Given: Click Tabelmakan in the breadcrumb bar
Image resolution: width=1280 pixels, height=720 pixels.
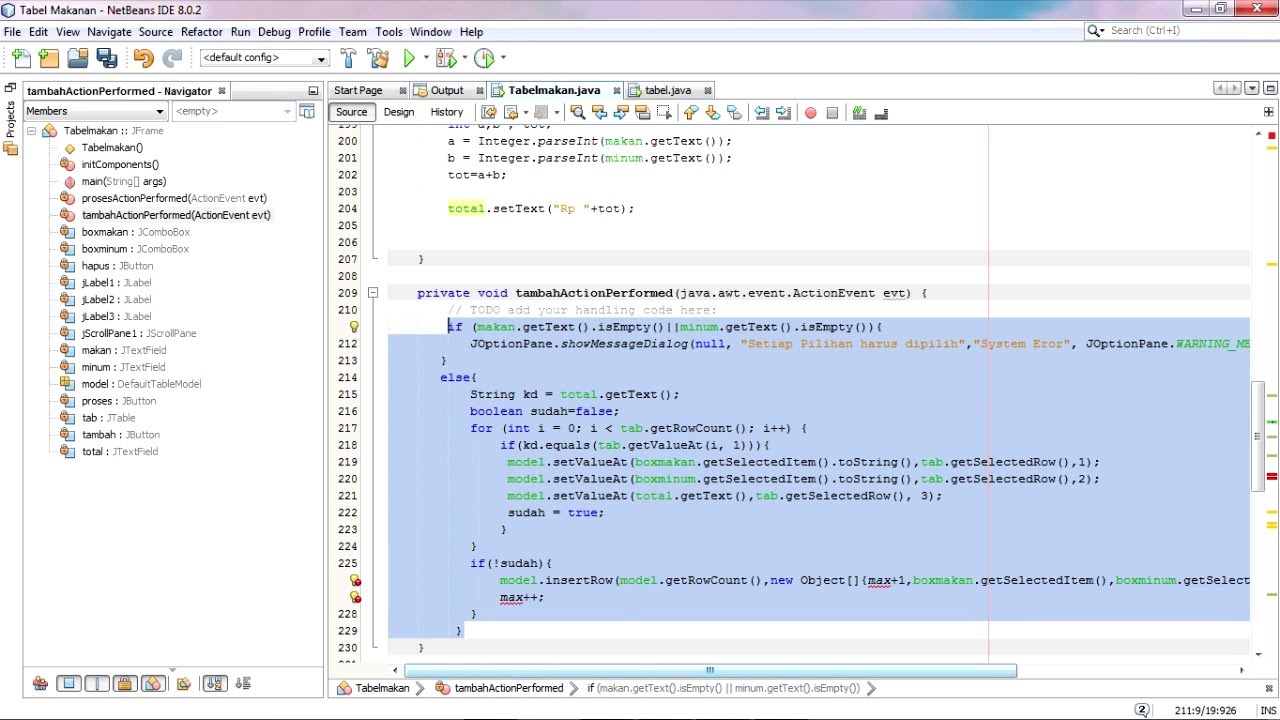Looking at the screenshot, I should tap(382, 688).
